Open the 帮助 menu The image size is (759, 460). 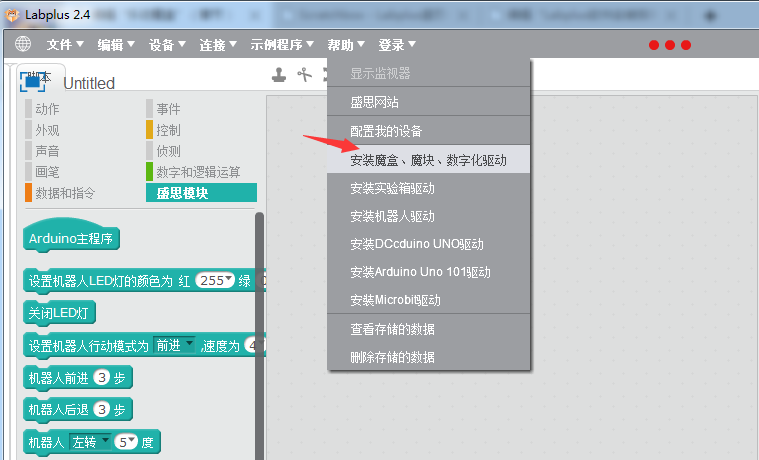(x=346, y=45)
